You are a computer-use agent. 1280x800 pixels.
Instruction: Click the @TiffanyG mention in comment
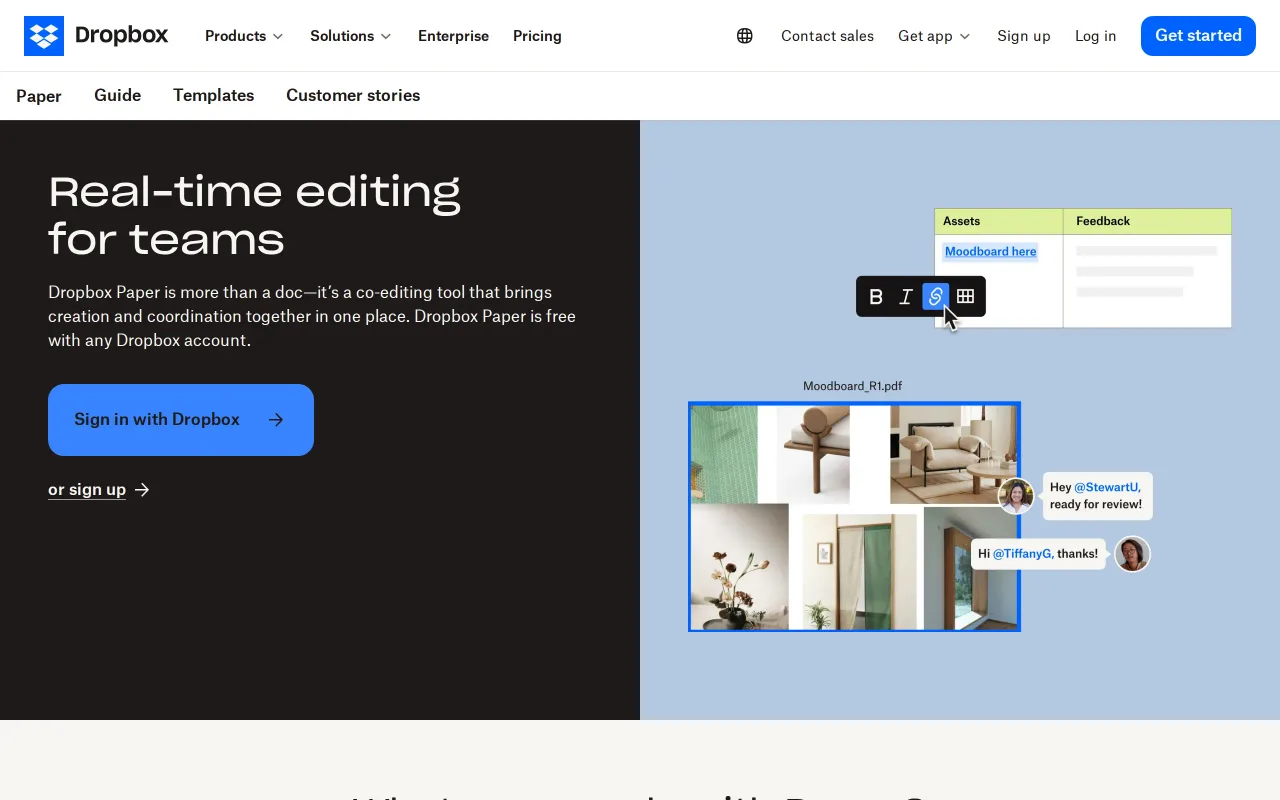coord(1023,554)
